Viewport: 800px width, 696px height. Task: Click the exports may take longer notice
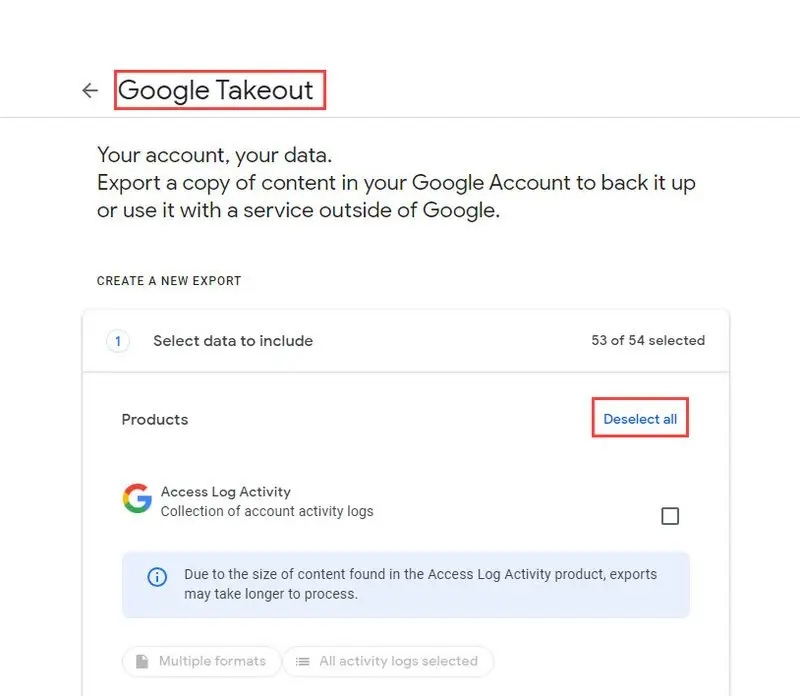(x=406, y=584)
